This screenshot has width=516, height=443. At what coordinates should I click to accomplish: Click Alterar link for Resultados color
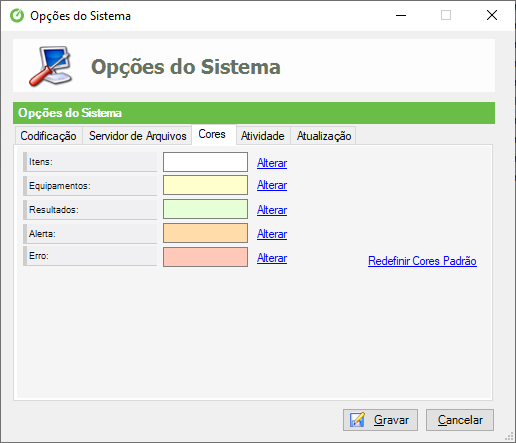click(272, 210)
